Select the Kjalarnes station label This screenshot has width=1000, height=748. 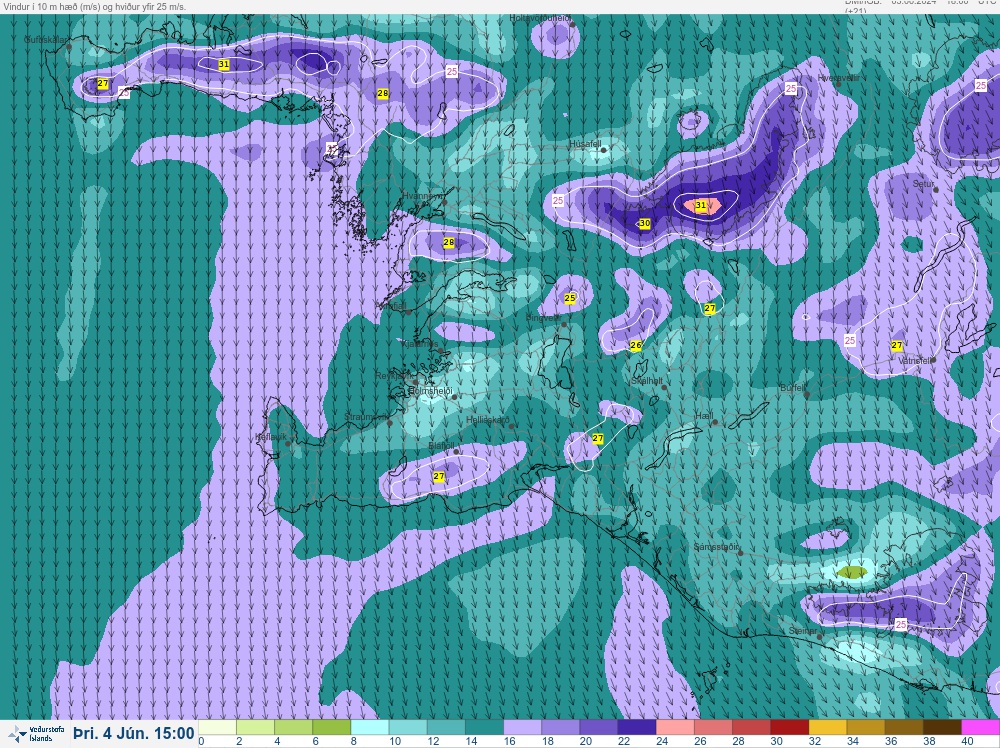pyautogui.click(x=420, y=344)
